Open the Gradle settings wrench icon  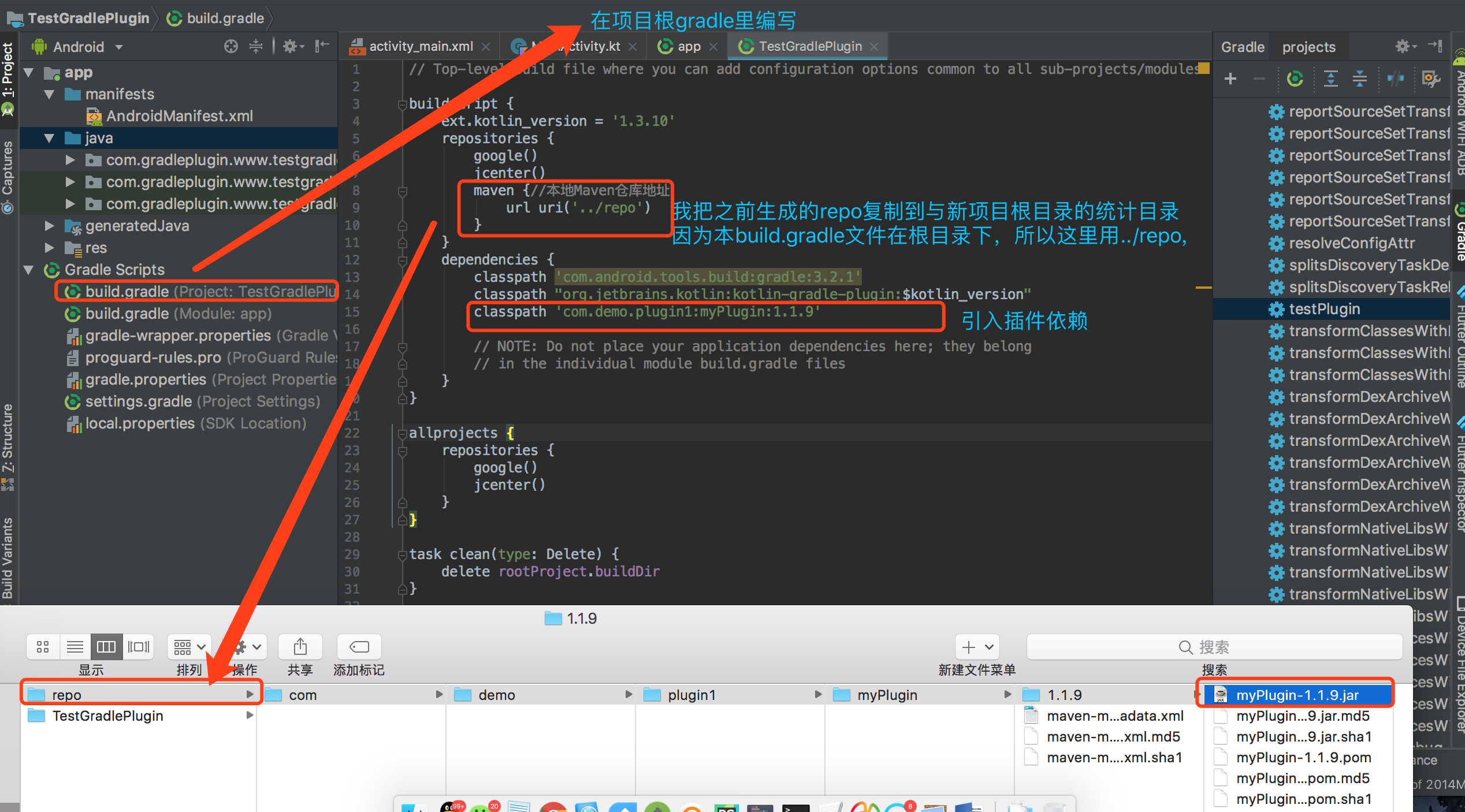(1430, 79)
